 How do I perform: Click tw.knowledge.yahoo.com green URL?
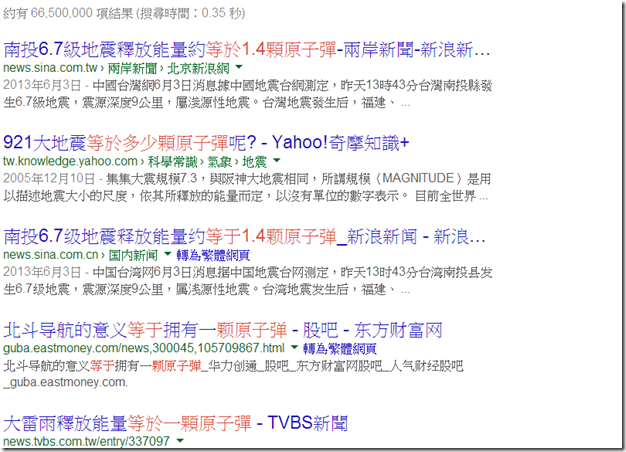click(x=70, y=161)
